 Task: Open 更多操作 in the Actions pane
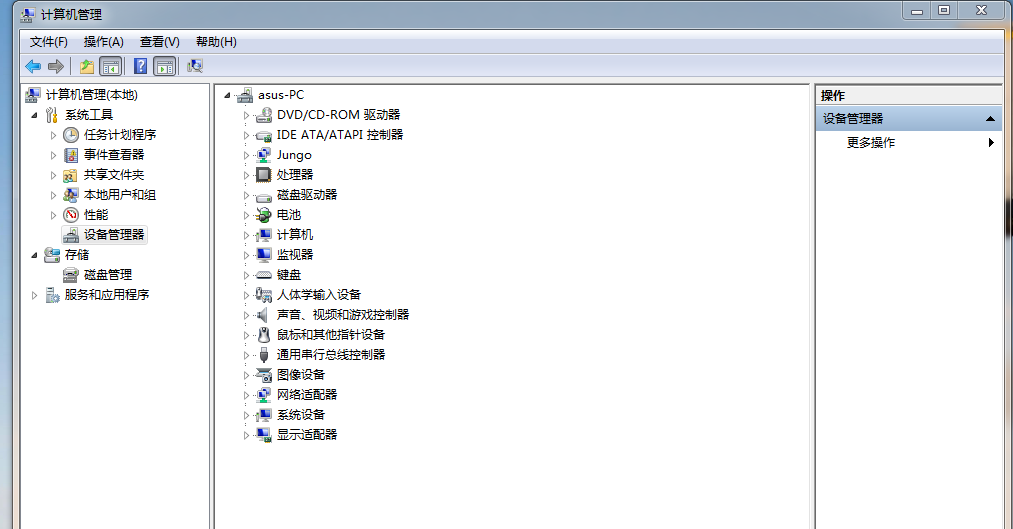[871, 143]
